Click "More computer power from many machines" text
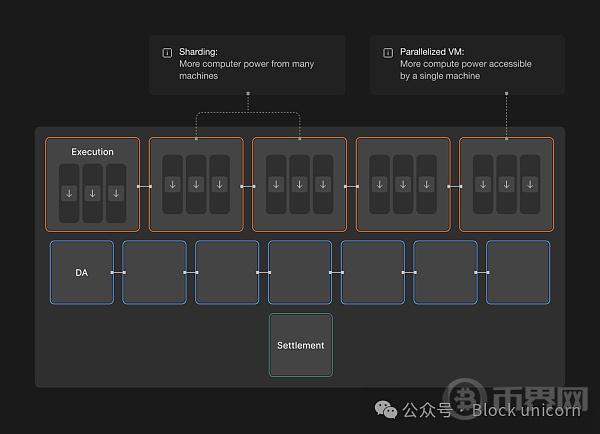Viewport: 600px width, 434px height. 246,70
